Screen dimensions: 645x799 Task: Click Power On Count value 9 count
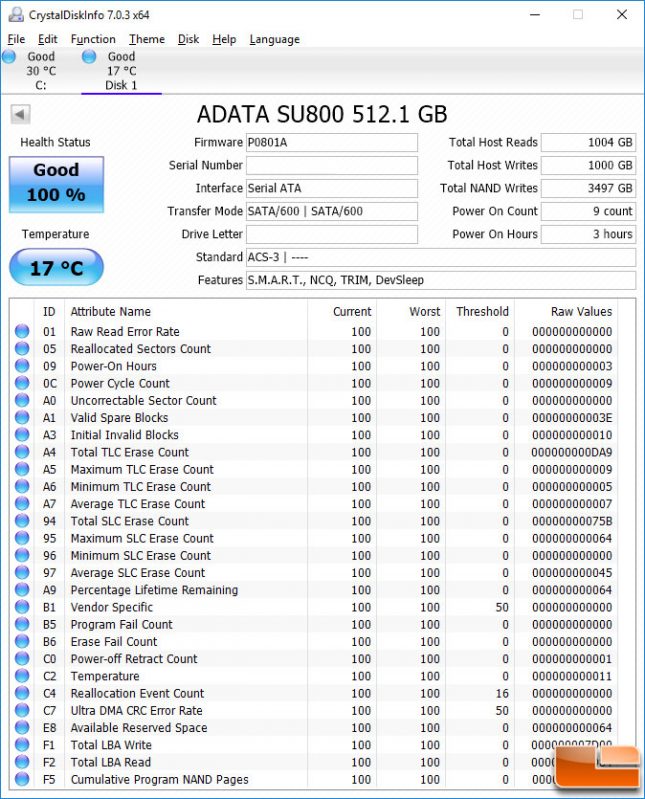pos(588,211)
